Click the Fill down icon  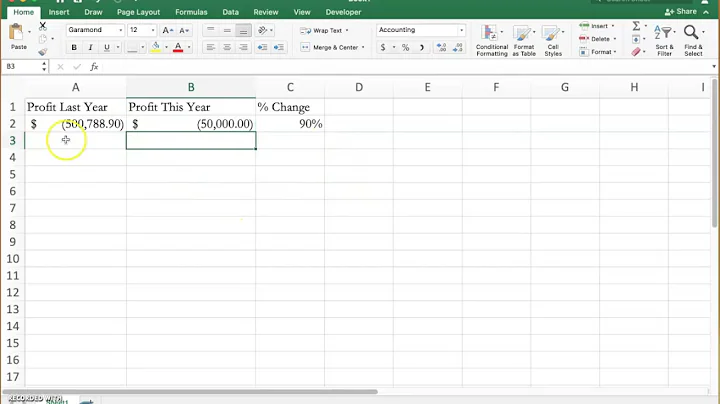click(636, 39)
